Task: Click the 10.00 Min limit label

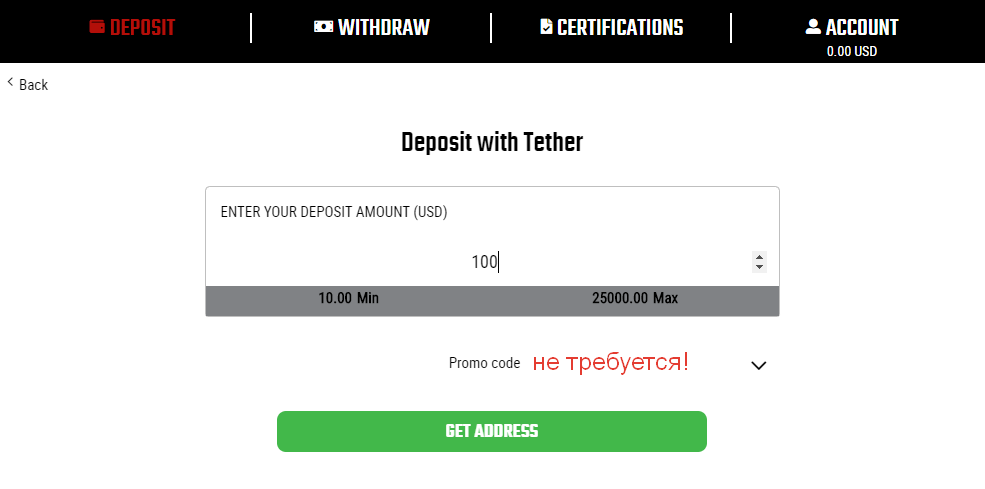Action: tap(348, 298)
